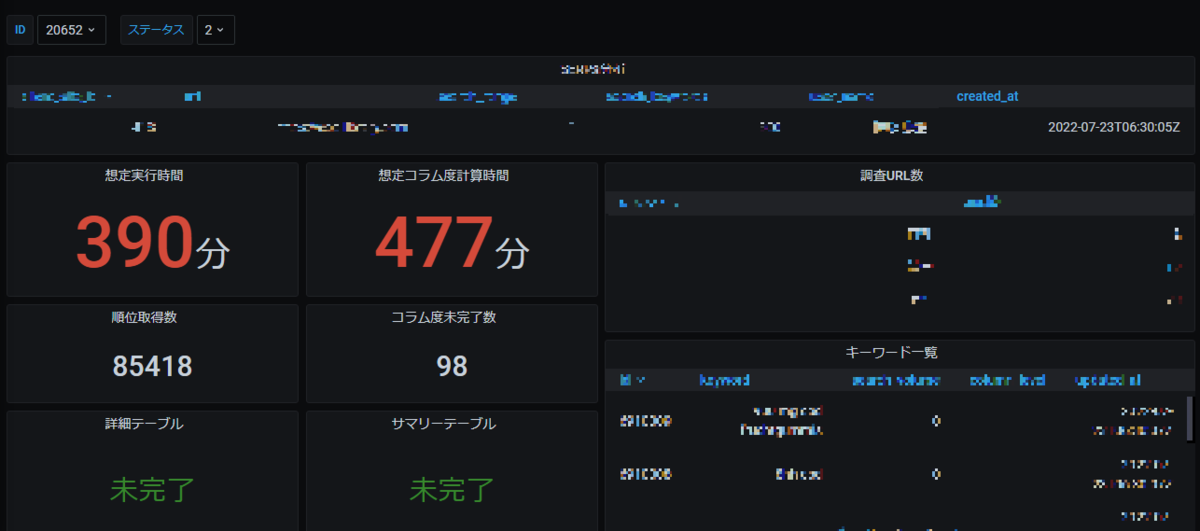Click the ステータス variable label
The width and height of the screenshot is (1200, 531).
(156, 30)
